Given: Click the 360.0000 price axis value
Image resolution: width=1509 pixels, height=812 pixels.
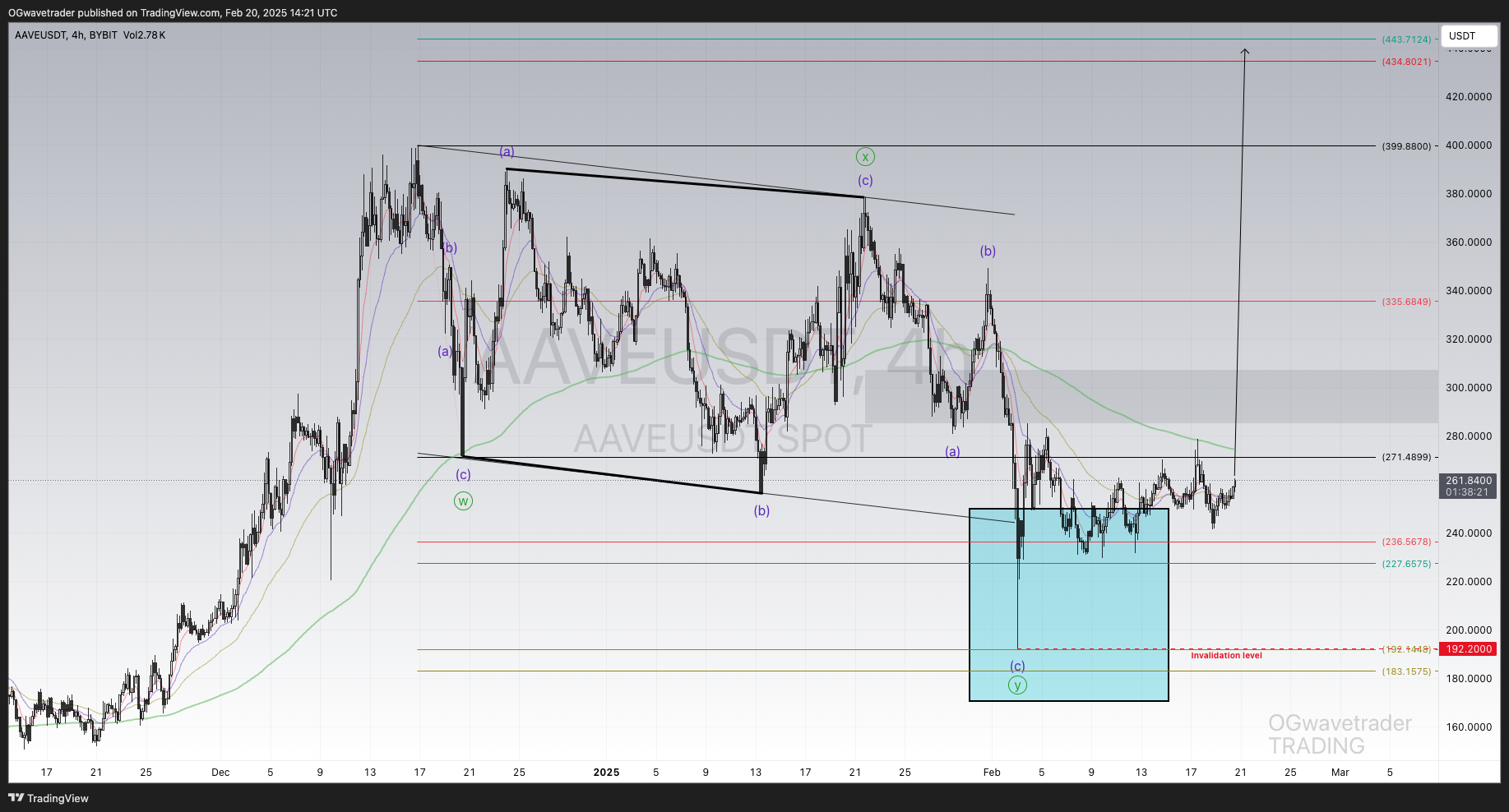Looking at the screenshot, I should pyautogui.click(x=1469, y=242).
